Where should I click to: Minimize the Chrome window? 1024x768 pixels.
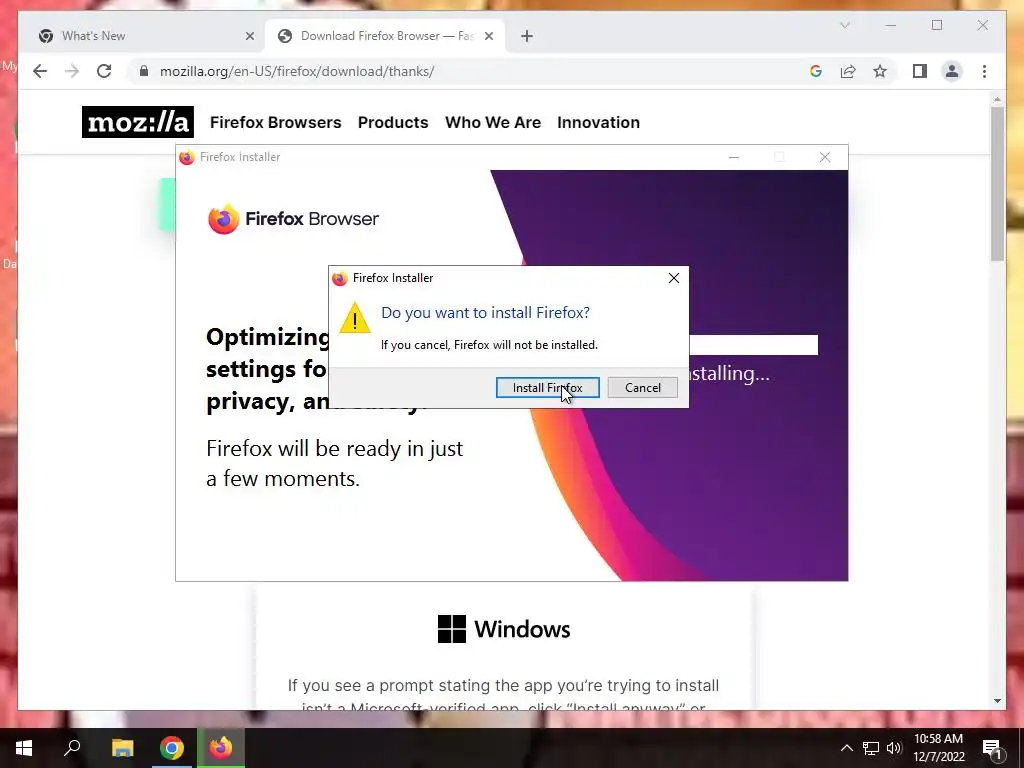tap(891, 25)
